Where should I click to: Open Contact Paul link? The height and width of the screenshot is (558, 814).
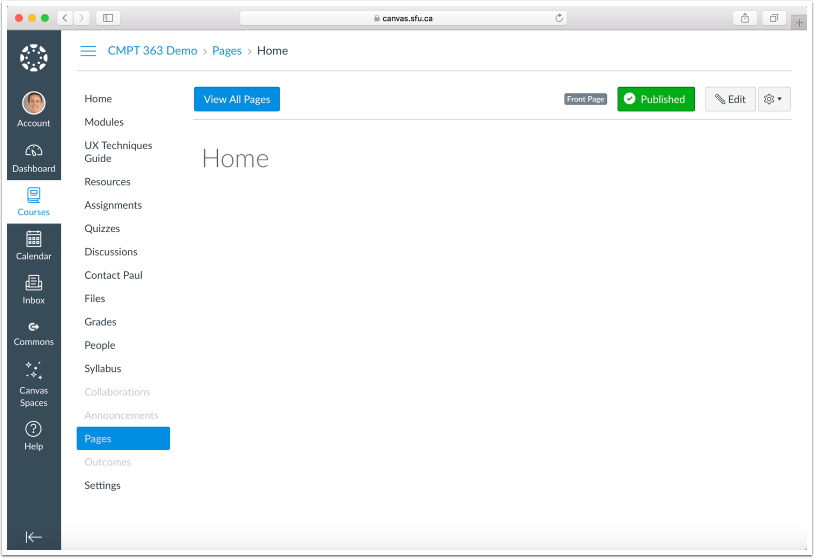pos(114,275)
